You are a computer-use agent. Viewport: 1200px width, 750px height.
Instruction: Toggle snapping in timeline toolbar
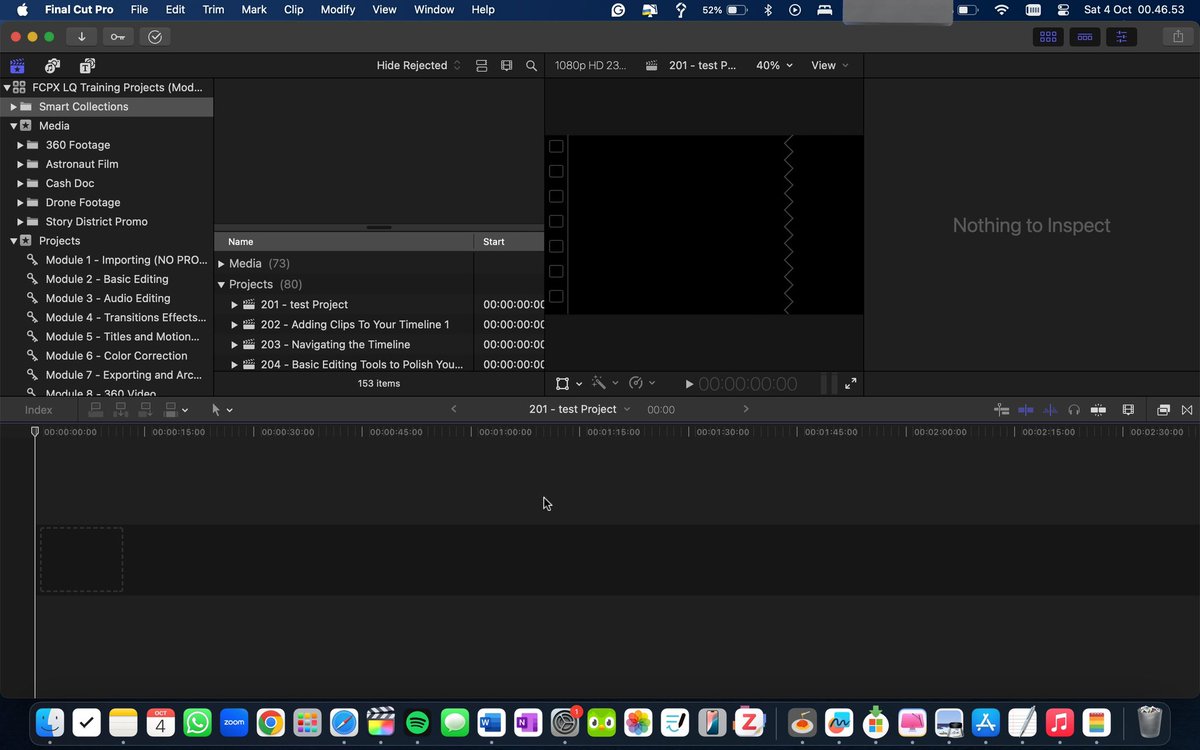(1098, 410)
